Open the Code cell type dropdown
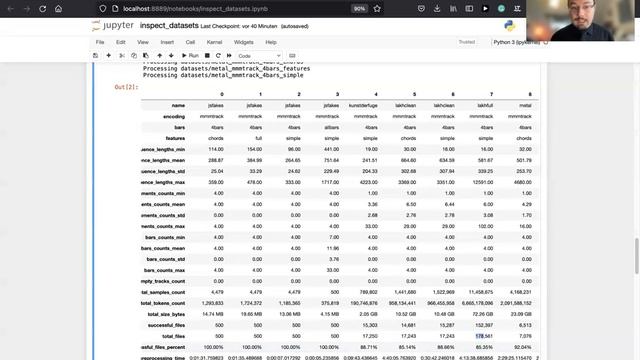The image size is (640, 360). point(259,56)
